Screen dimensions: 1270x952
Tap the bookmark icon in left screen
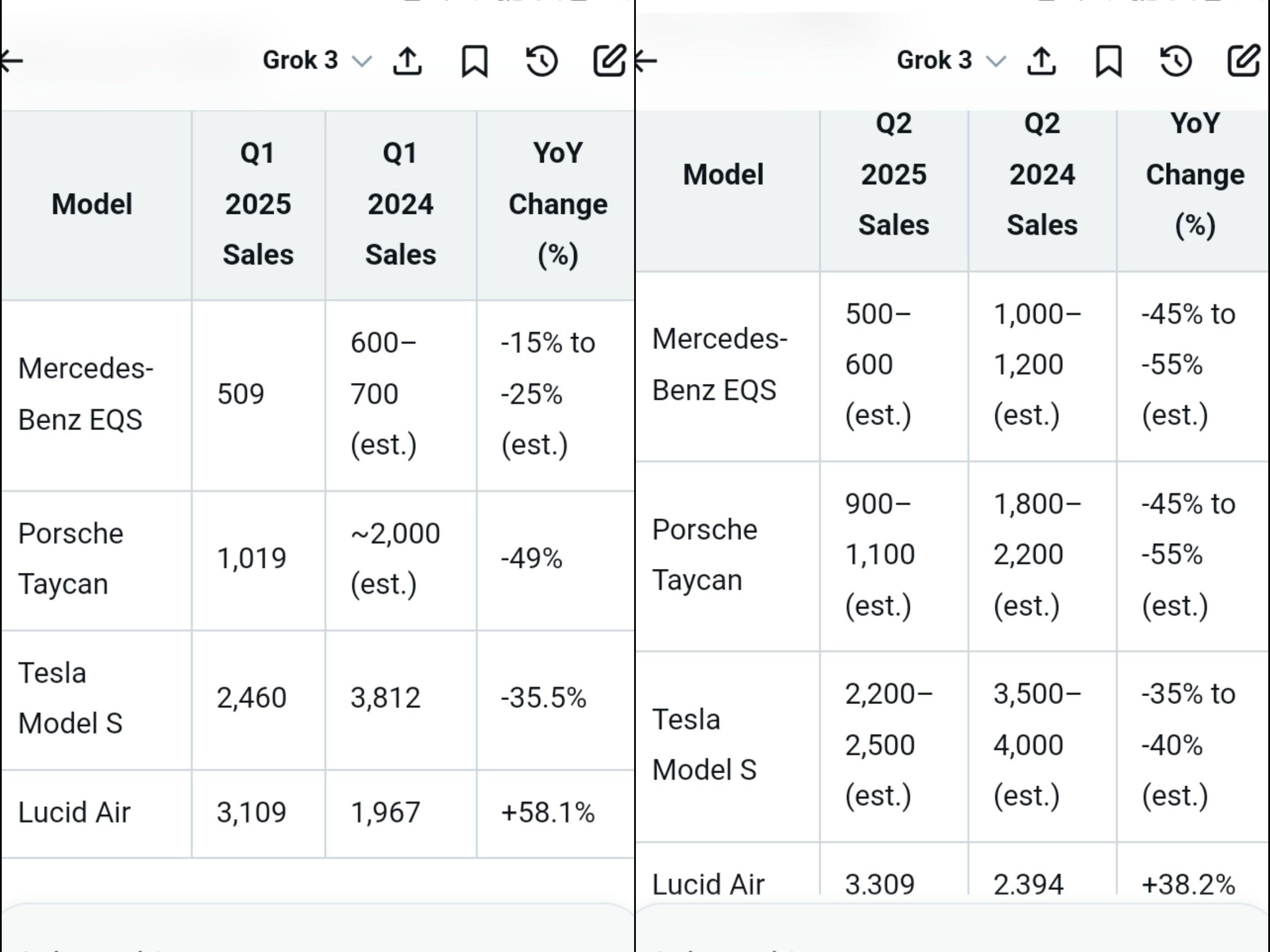(x=475, y=61)
